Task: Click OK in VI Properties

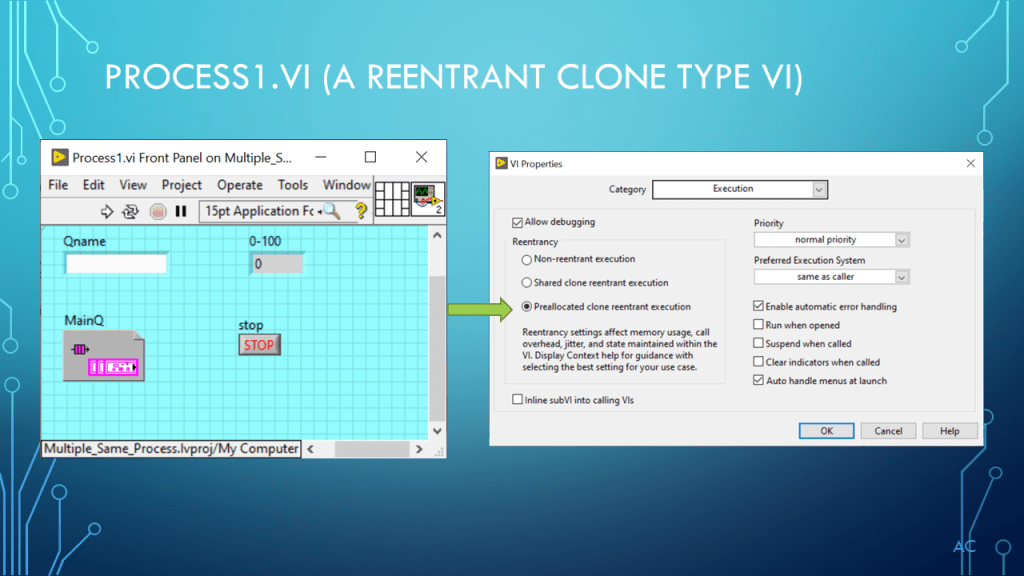Action: [x=826, y=431]
